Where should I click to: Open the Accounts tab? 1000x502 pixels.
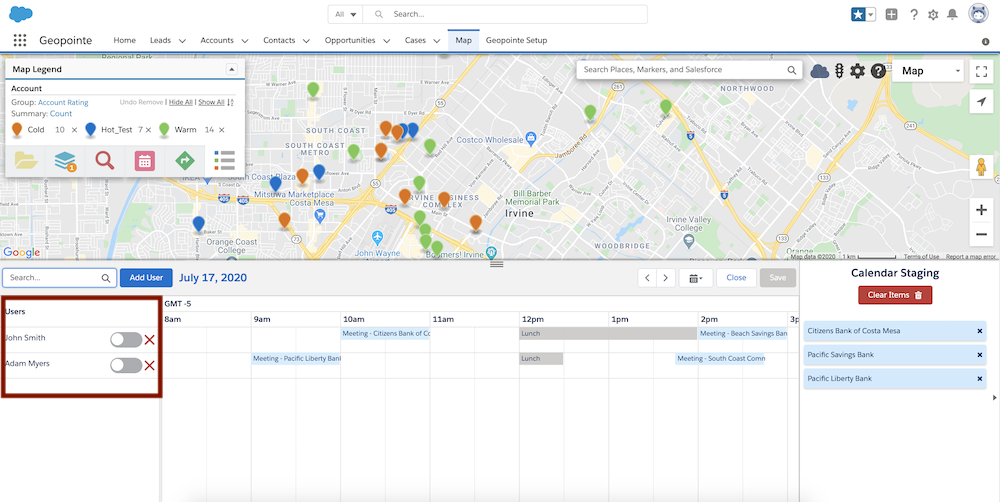217,40
